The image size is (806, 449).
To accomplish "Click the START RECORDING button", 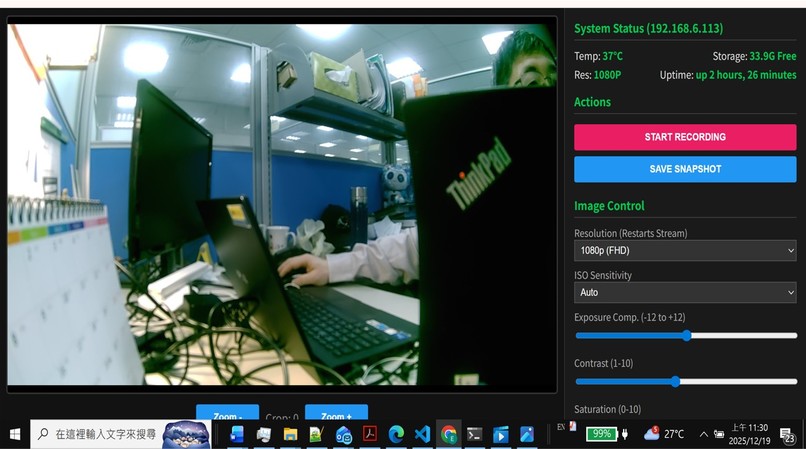I will pos(685,137).
